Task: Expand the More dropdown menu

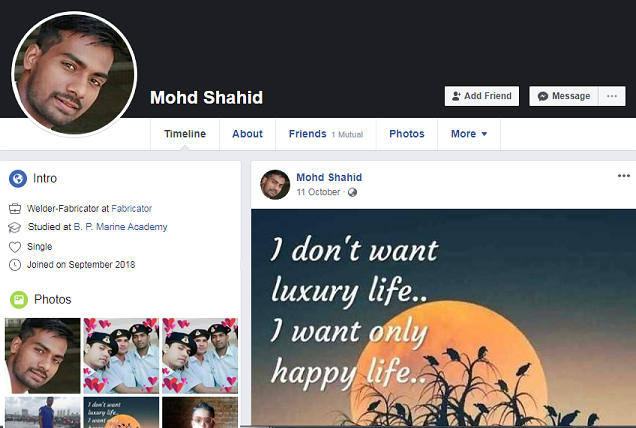Action: click(x=469, y=134)
